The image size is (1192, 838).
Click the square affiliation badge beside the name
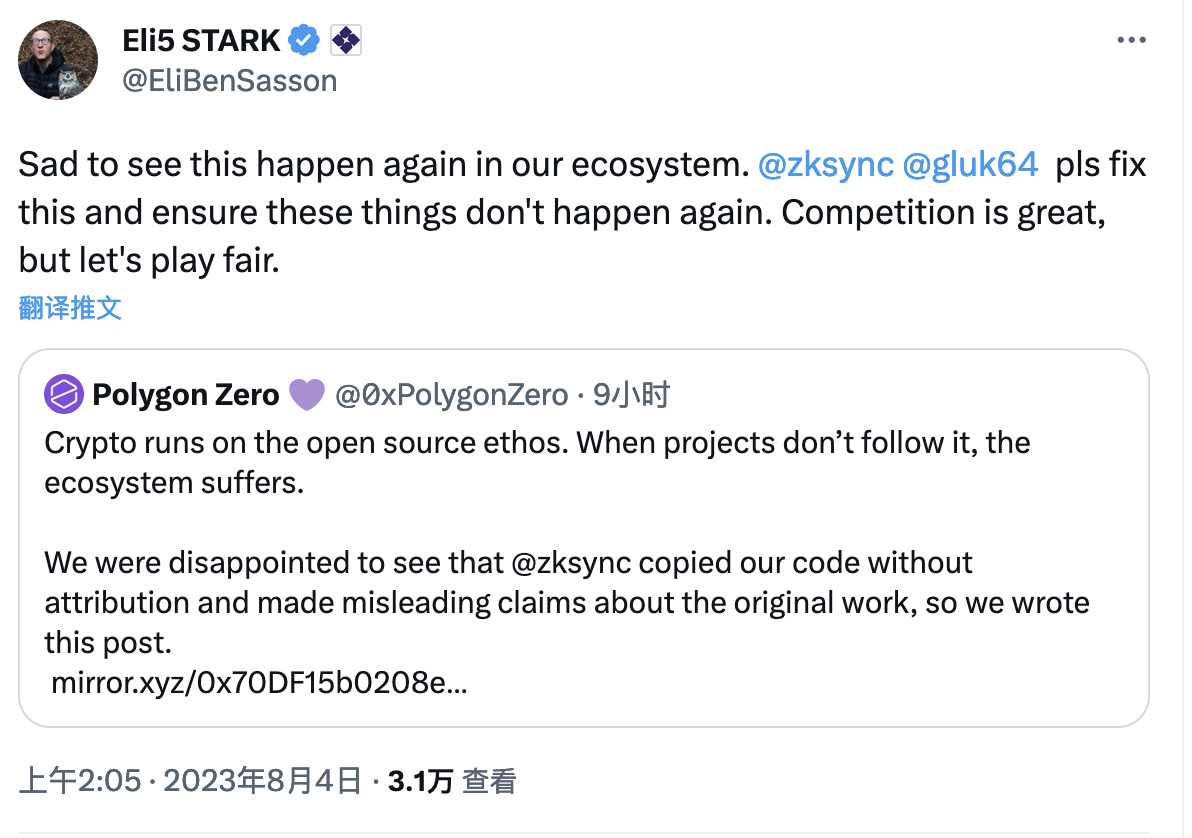pos(345,40)
